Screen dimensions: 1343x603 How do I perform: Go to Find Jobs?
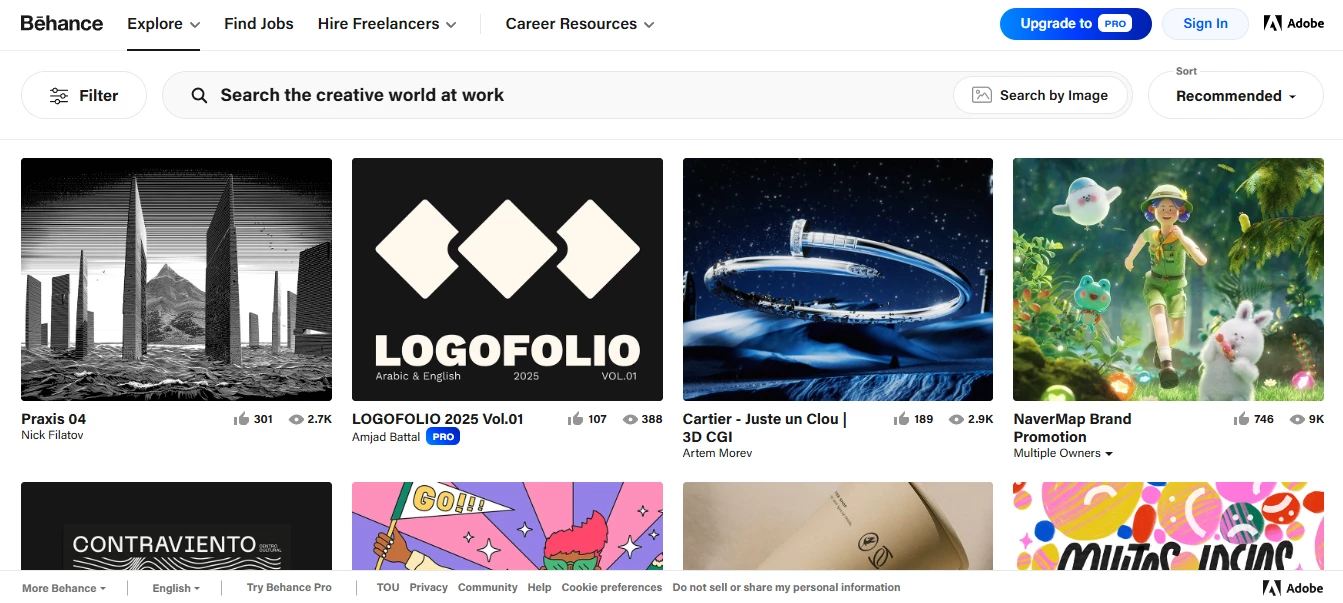(x=259, y=24)
